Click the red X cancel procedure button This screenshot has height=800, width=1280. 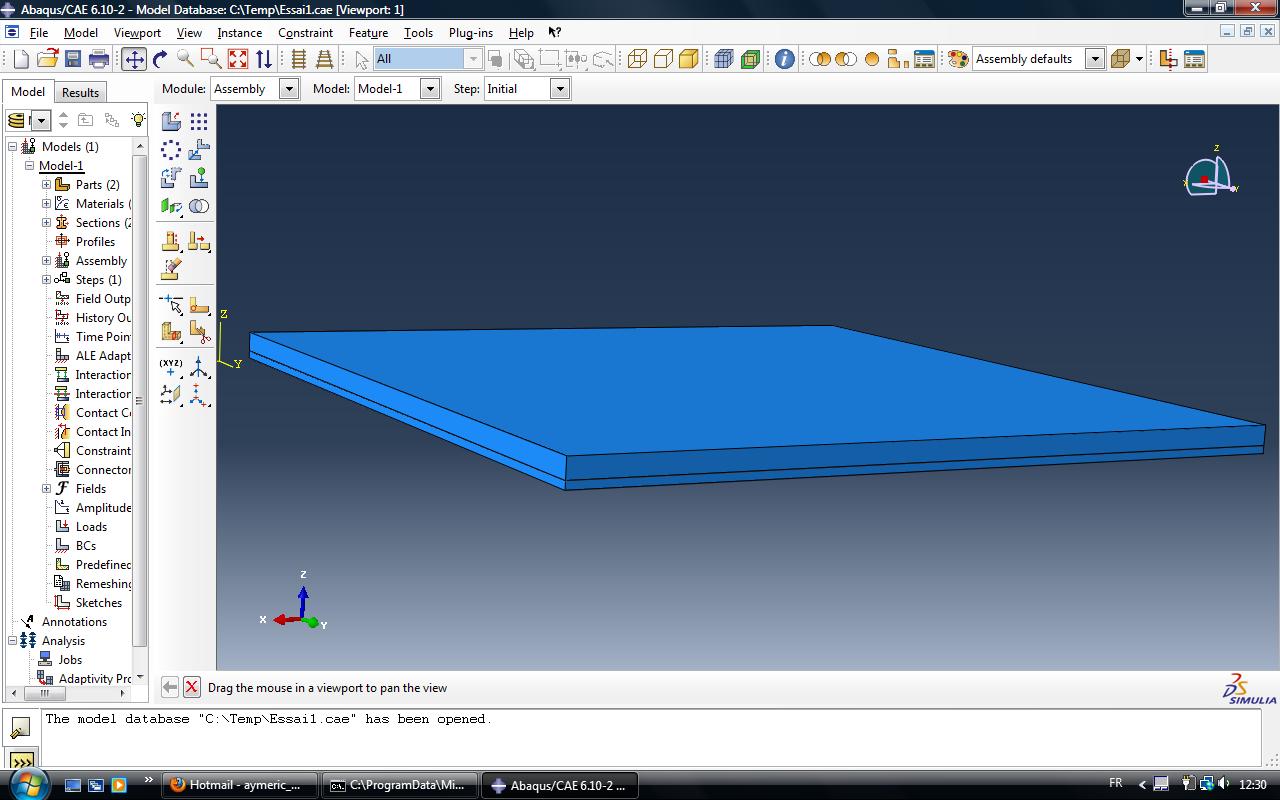point(192,687)
